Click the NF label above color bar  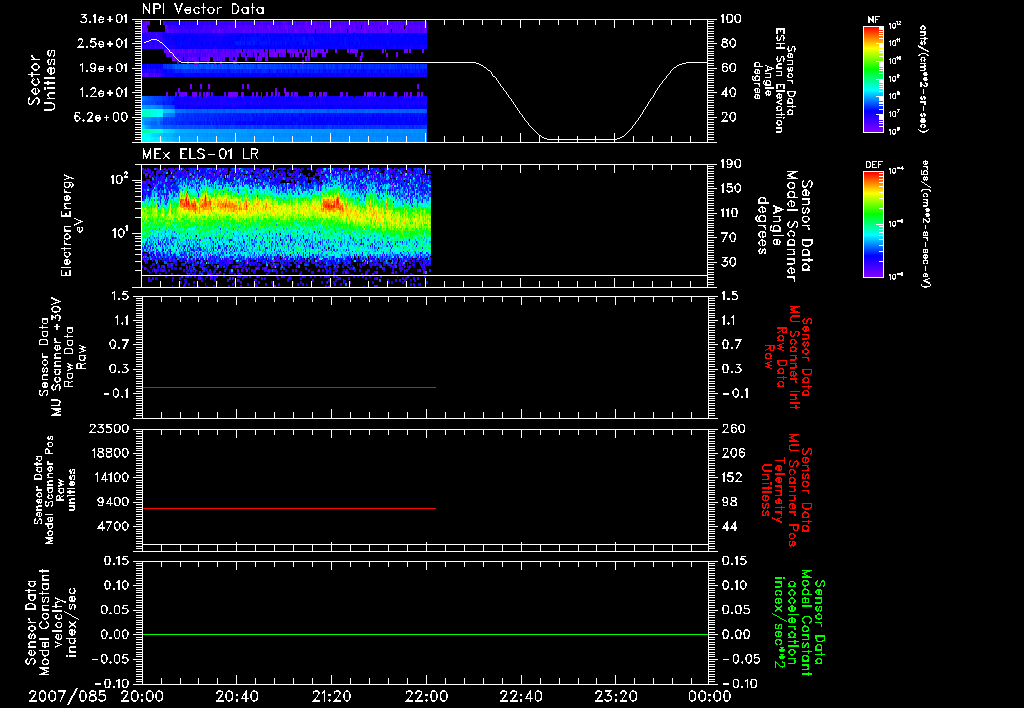[x=873, y=20]
